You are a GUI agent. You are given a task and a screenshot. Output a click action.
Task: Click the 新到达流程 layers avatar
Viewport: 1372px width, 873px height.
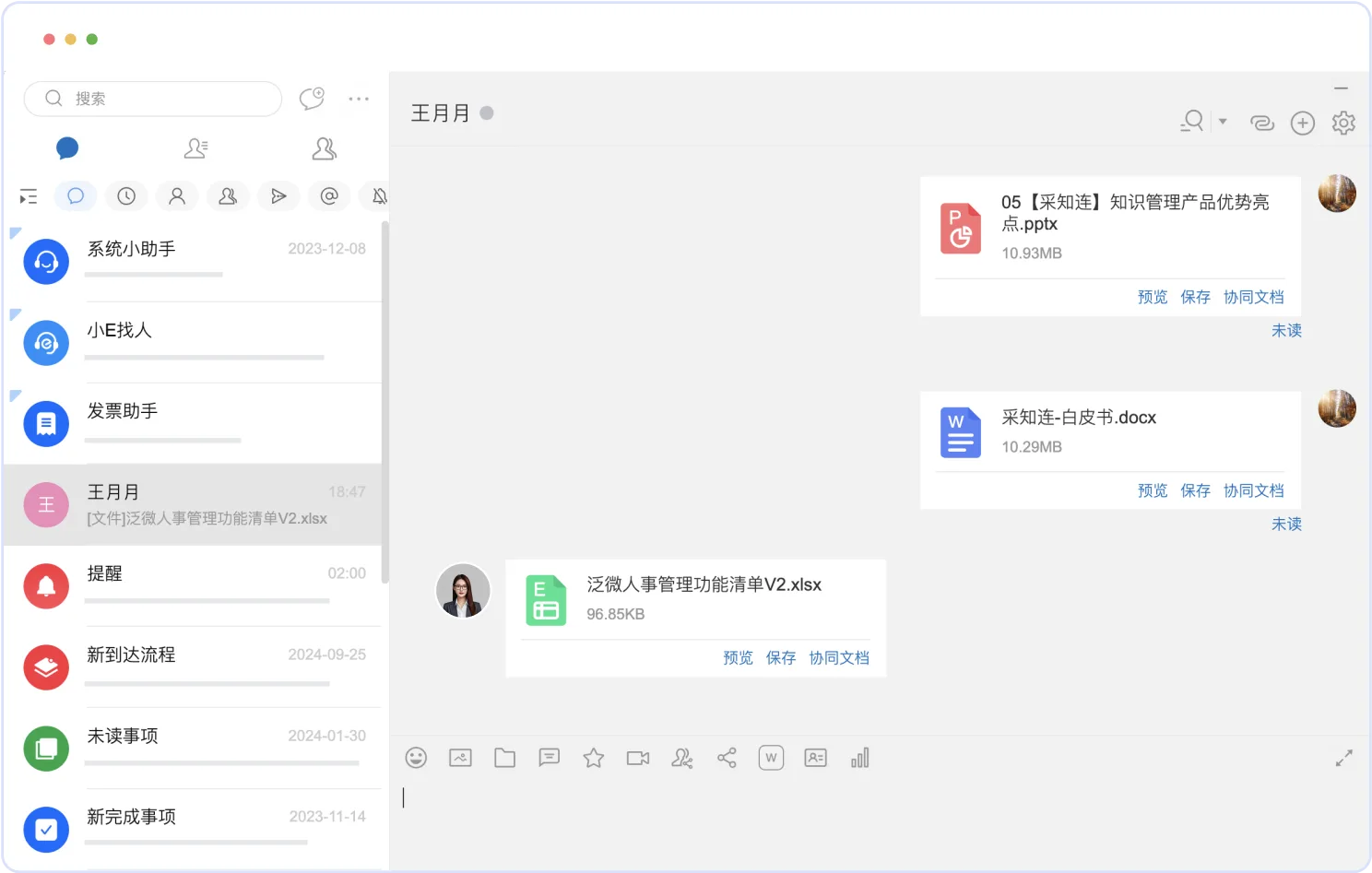coord(46,667)
